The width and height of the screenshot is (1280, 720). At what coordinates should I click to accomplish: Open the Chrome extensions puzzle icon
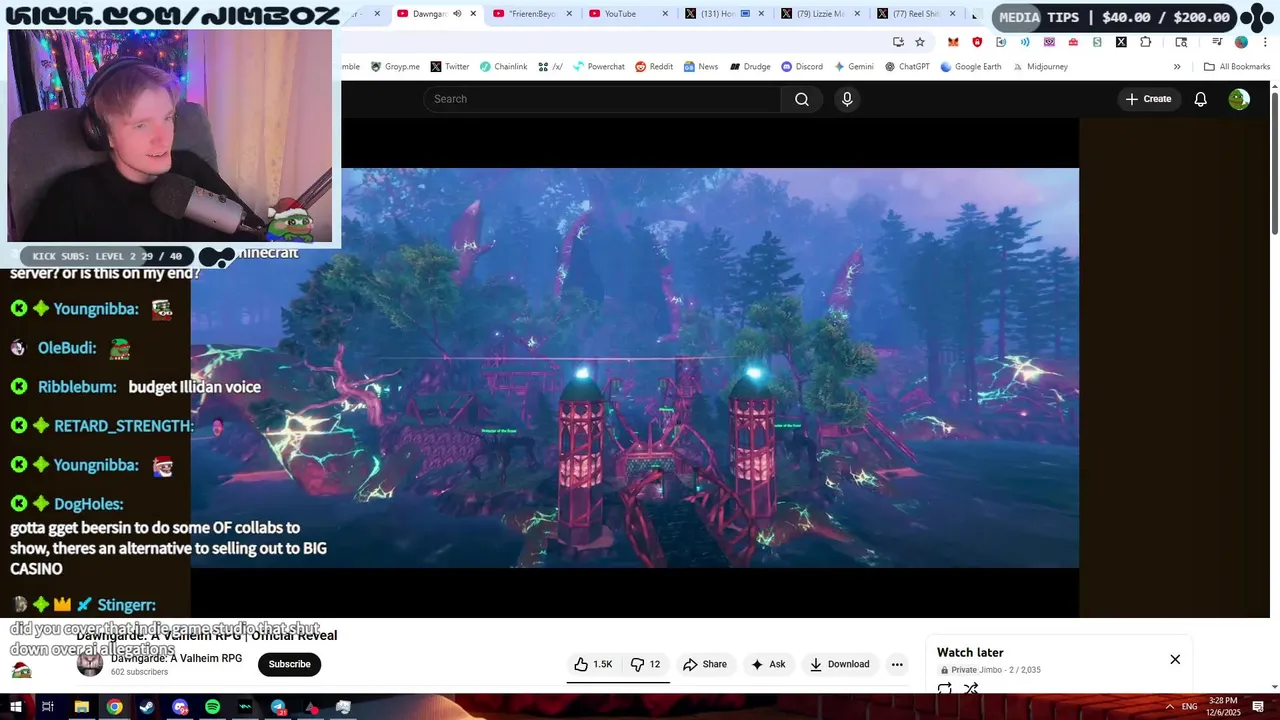tap(1146, 42)
